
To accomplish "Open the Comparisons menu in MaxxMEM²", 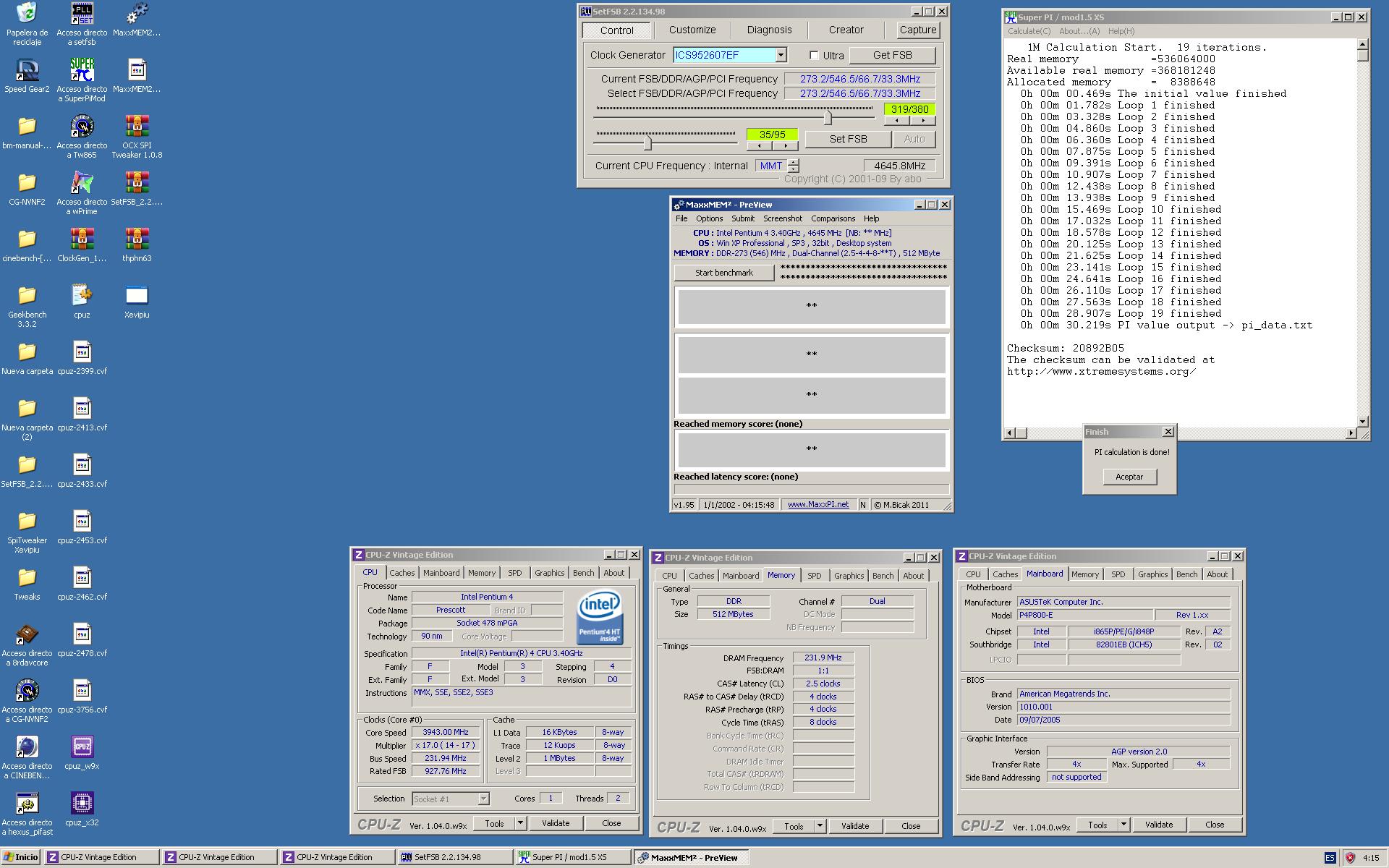I will [x=833, y=218].
